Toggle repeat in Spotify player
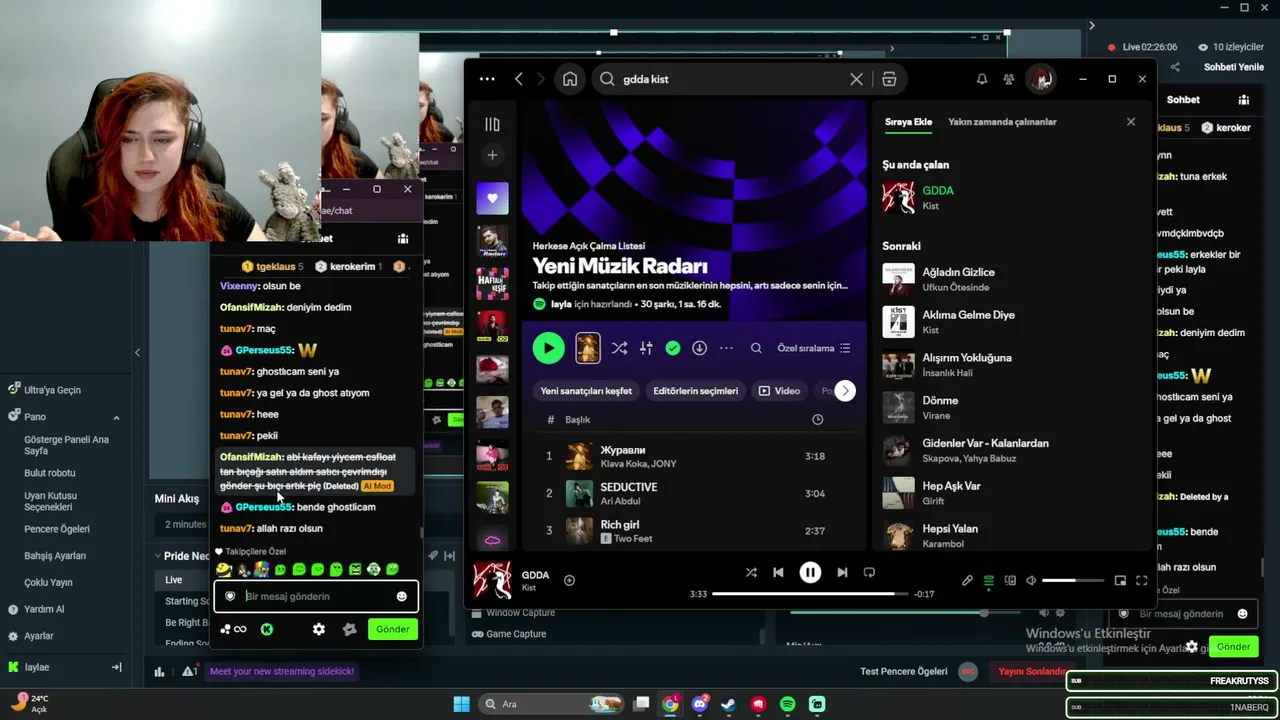Screen dimensions: 1280x720 869,573
